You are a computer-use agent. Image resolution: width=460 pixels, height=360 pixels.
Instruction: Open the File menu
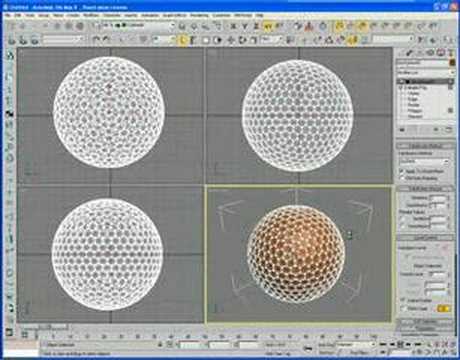7,15
